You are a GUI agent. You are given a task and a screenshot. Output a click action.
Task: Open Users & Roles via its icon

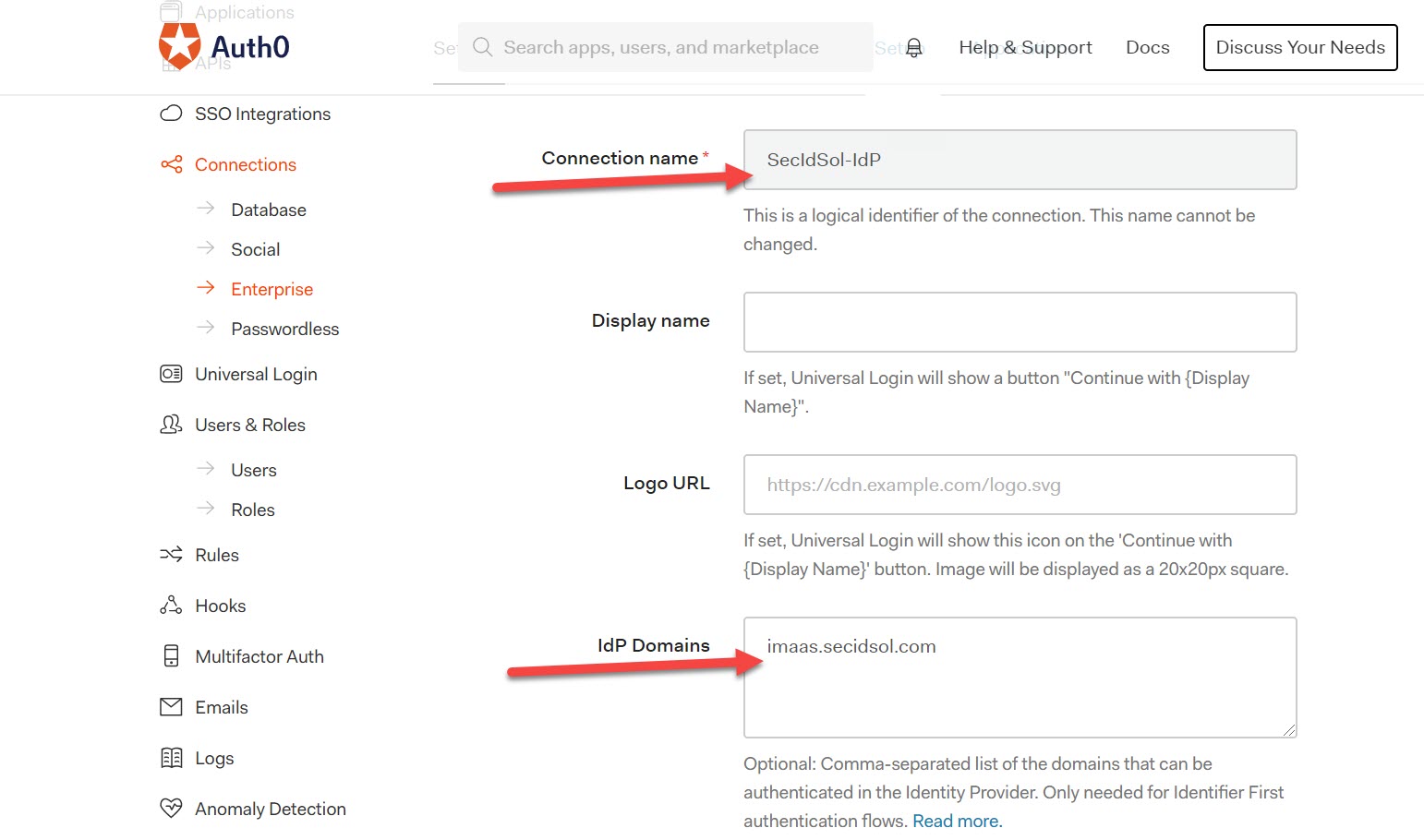(172, 425)
